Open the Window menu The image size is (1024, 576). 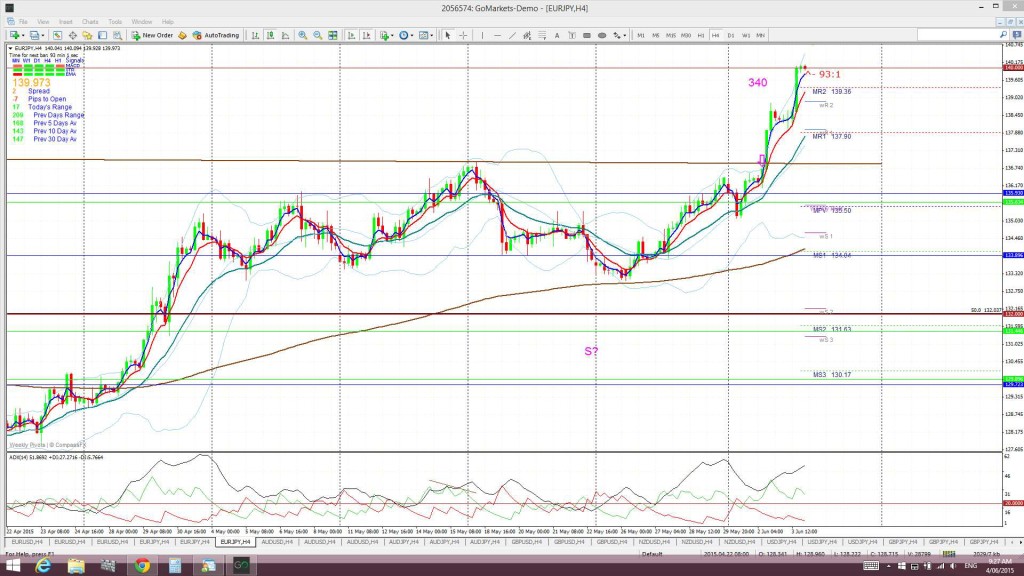(142, 22)
